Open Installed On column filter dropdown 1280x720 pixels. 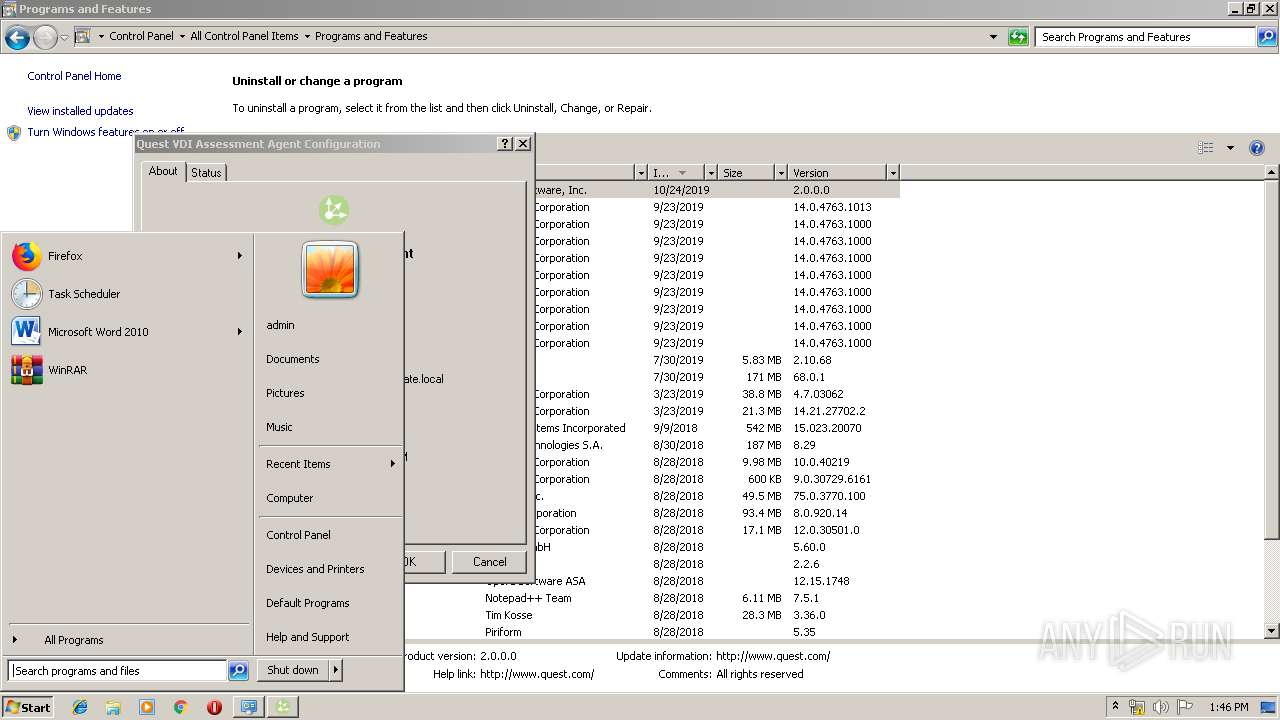pos(711,173)
